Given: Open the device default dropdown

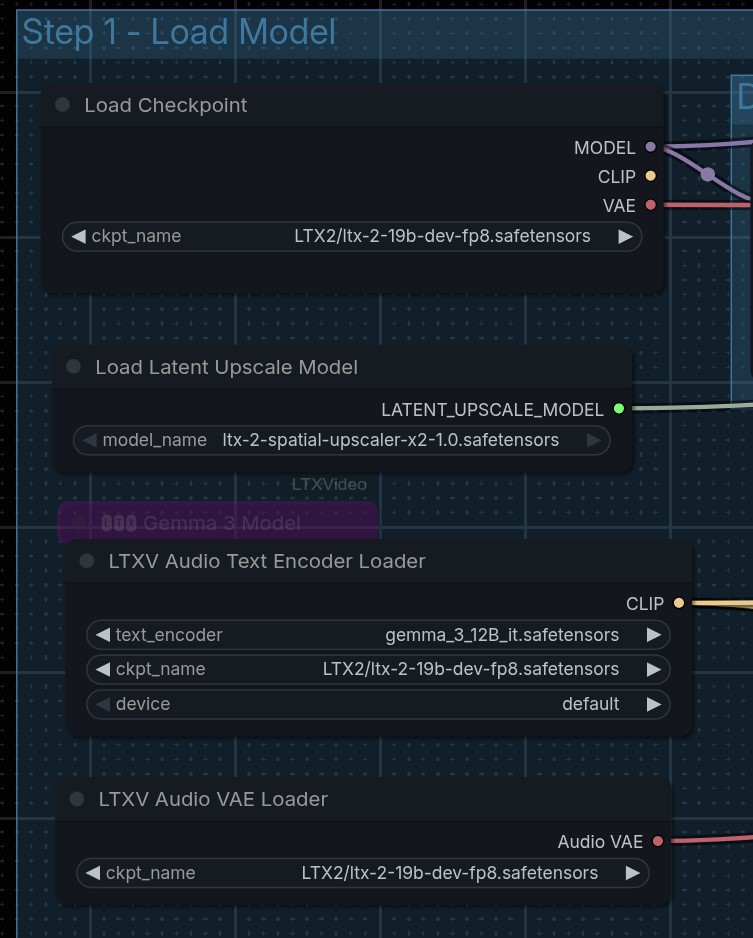Looking at the screenshot, I should click(x=378, y=704).
